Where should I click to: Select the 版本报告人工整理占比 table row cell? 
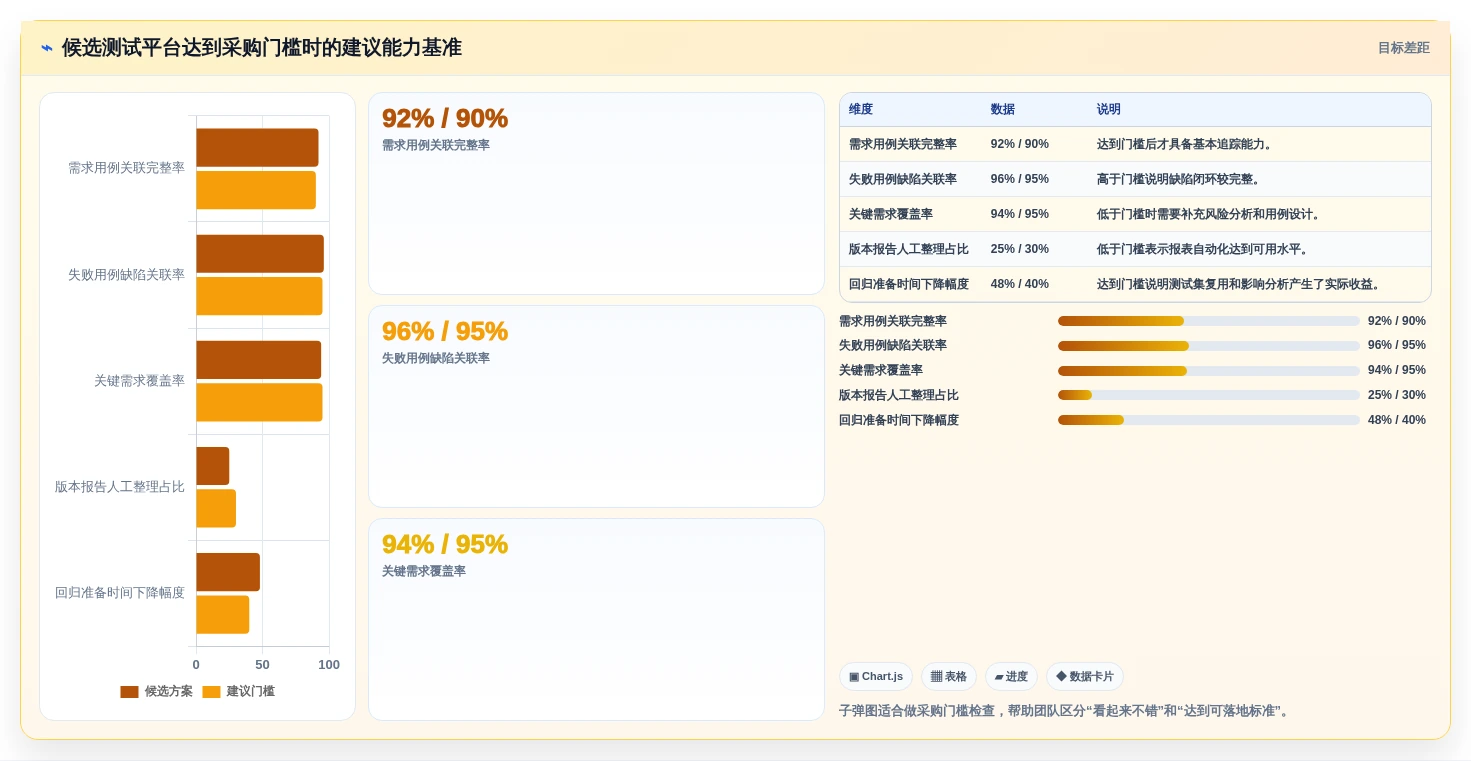(x=909, y=249)
